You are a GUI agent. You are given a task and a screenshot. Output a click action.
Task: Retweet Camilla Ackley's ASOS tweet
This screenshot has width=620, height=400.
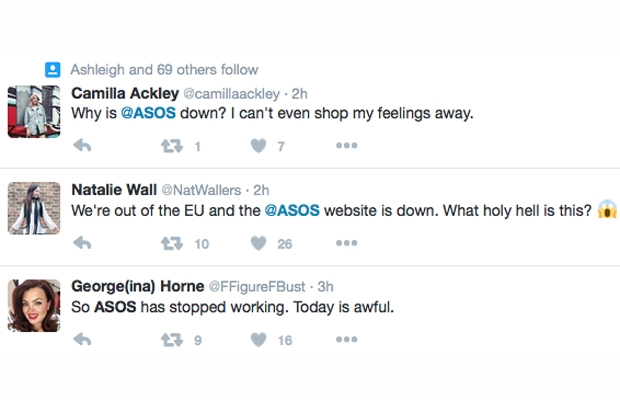[172, 146]
